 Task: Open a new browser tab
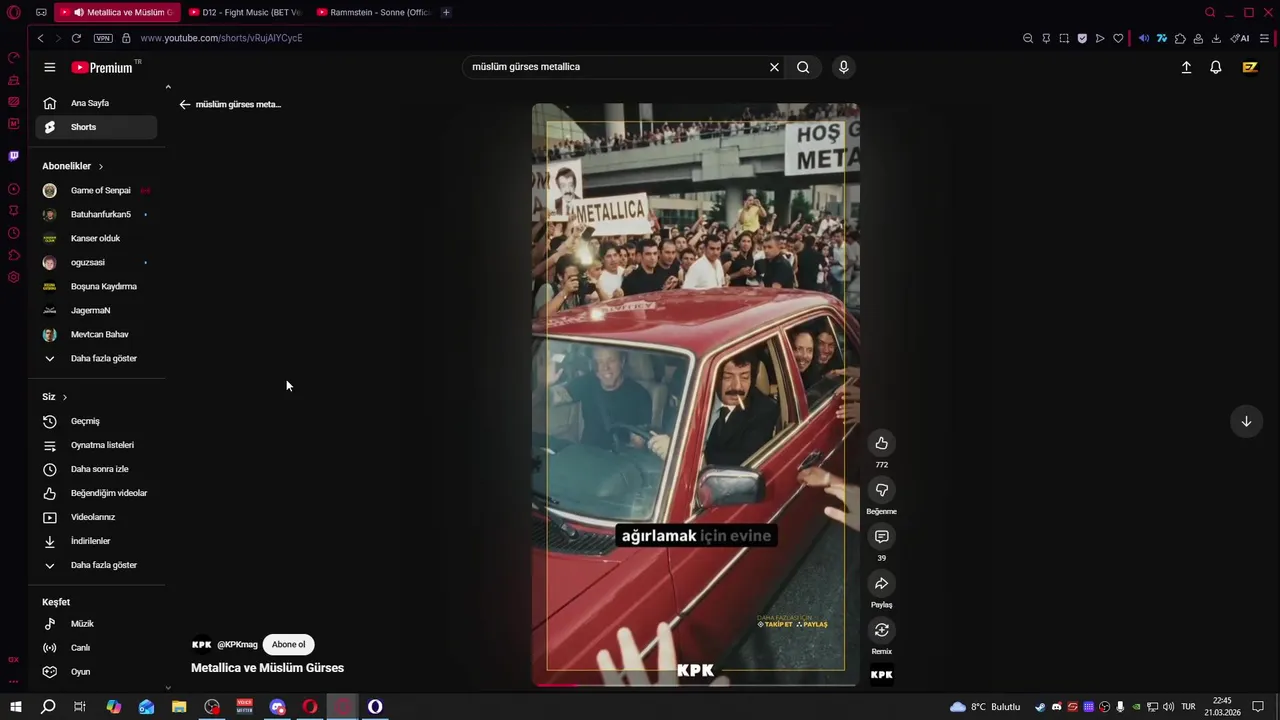pyautogui.click(x=446, y=12)
